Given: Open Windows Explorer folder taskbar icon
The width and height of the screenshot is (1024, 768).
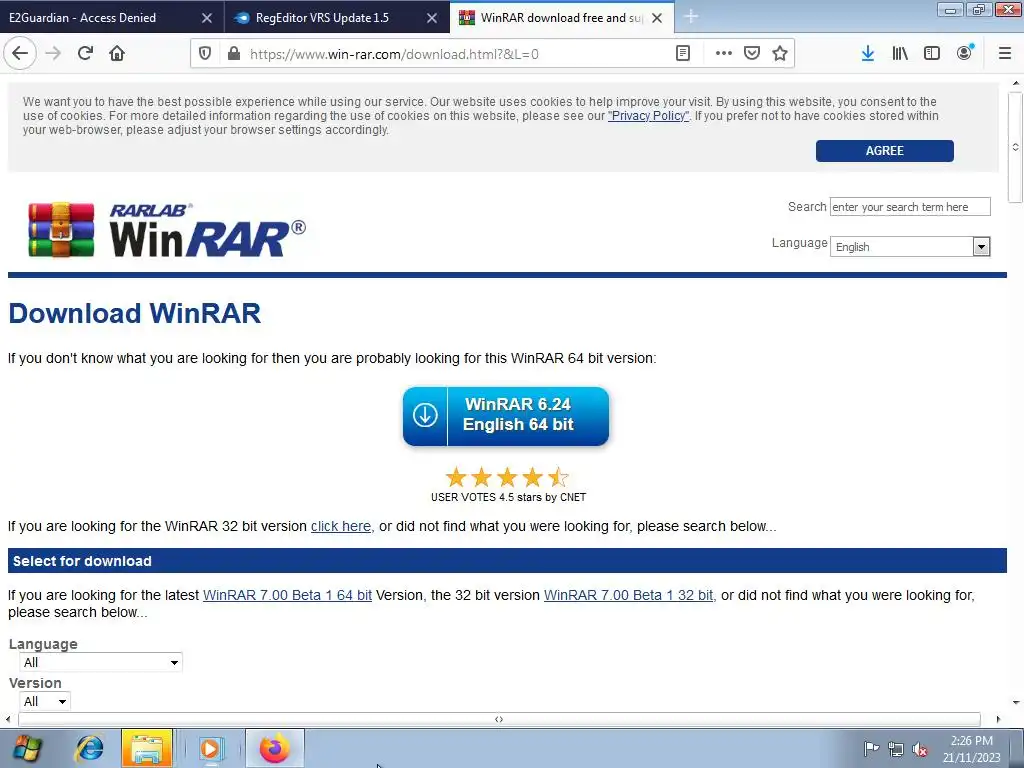Looking at the screenshot, I should tap(147, 748).
